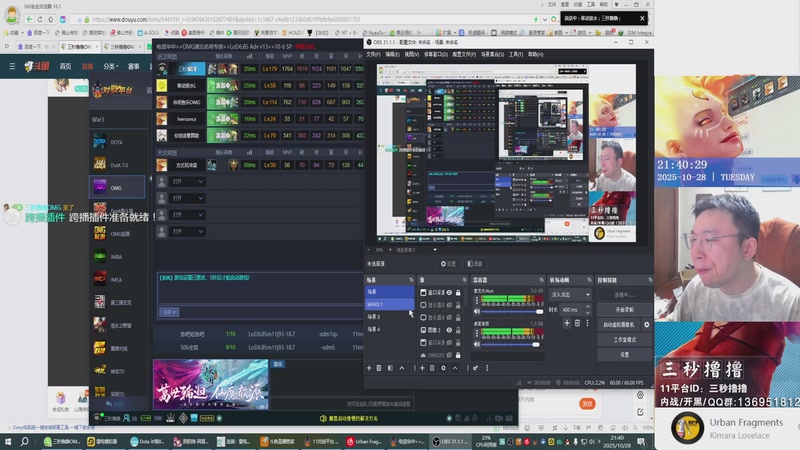Open first mixer channel options menu
This screenshot has width=800, height=450.
[477, 300]
